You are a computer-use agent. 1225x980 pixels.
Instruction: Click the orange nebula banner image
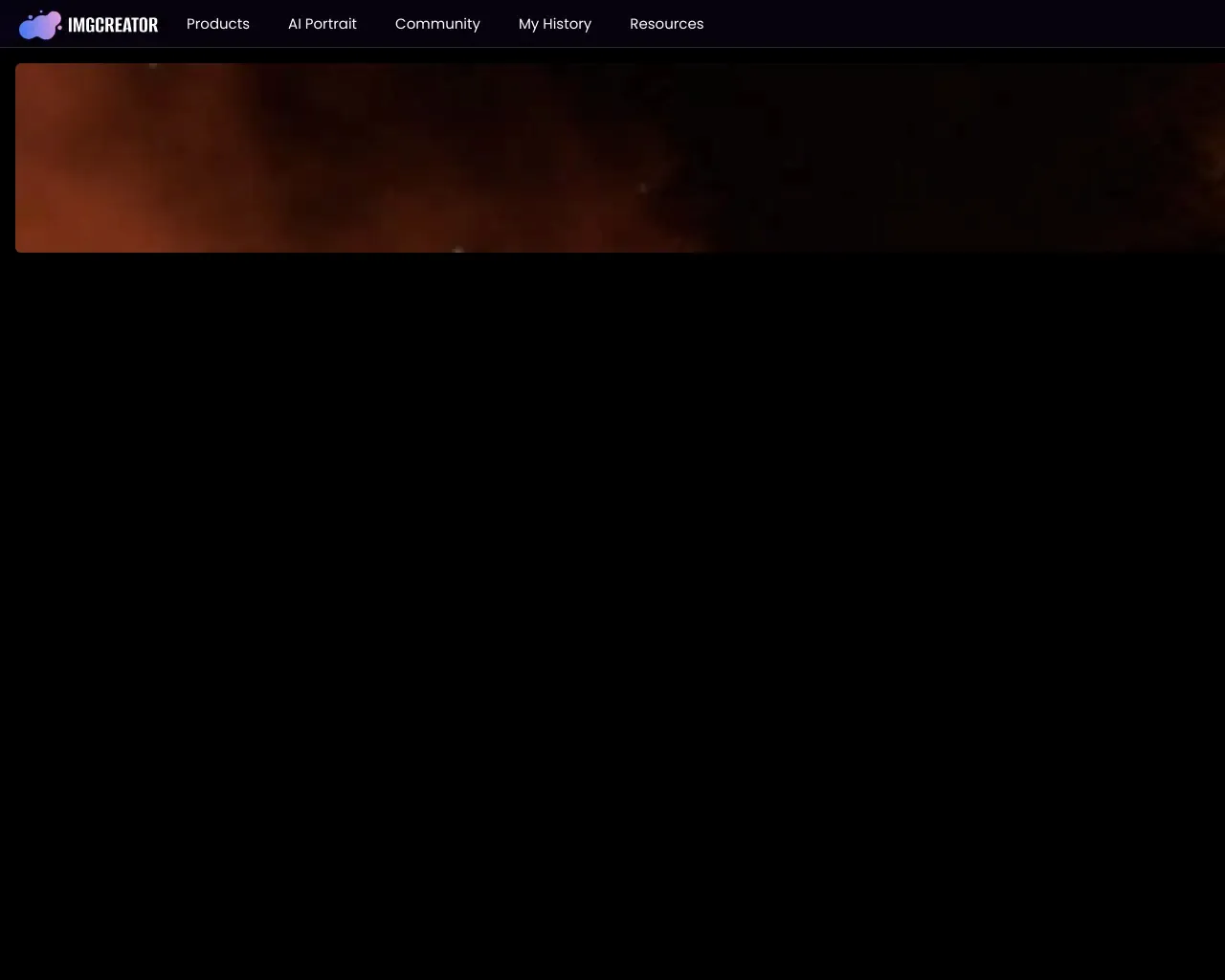coord(620,158)
